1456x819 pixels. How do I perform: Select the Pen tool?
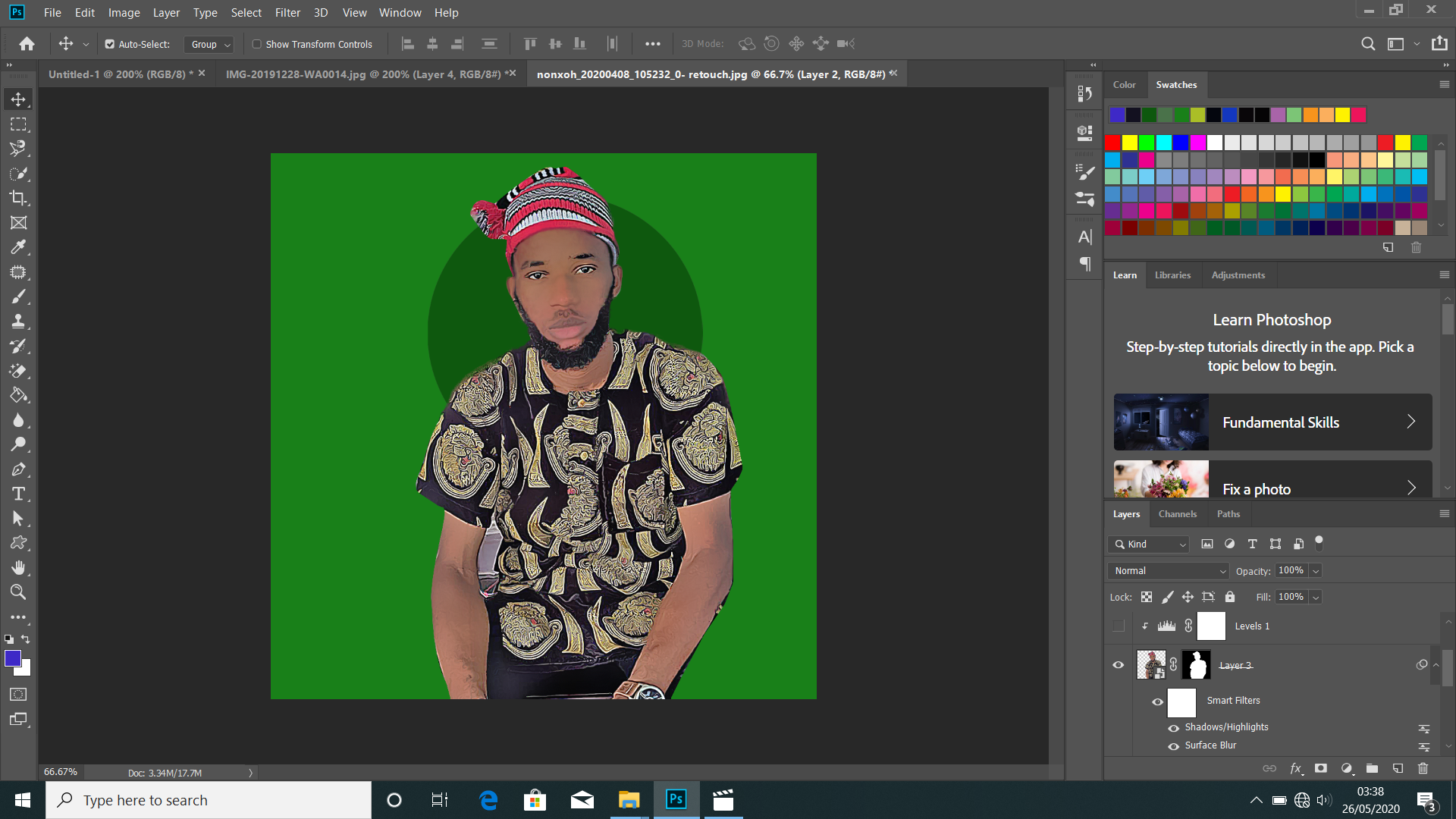pos(18,469)
